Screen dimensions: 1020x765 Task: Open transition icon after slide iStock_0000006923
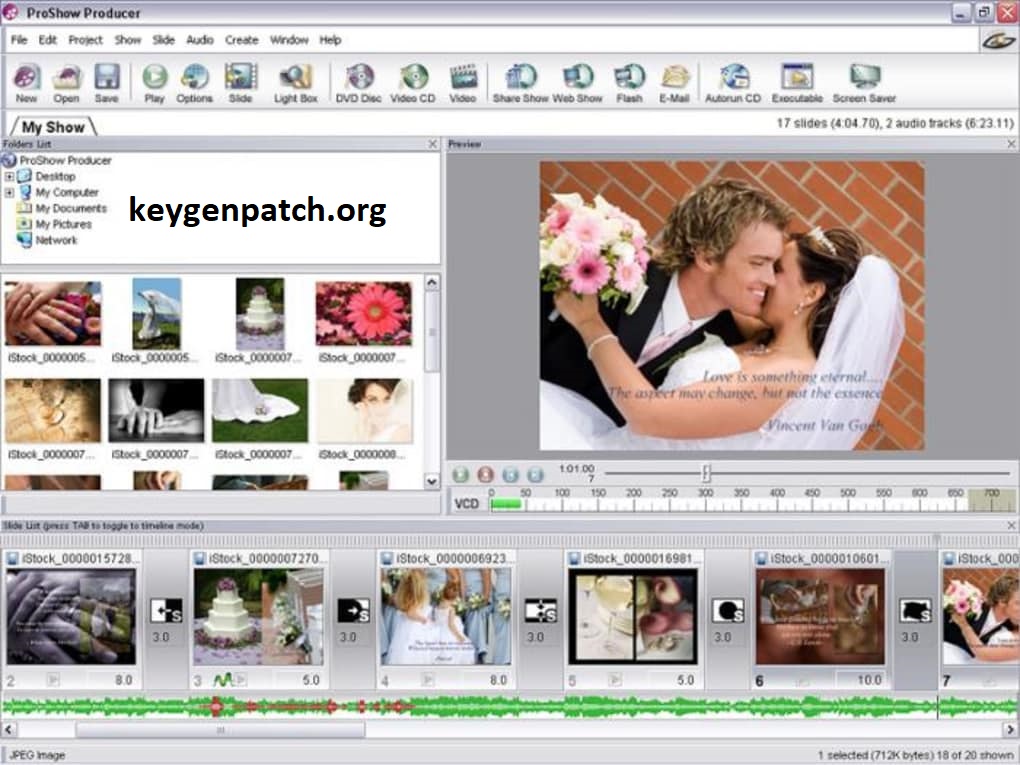coord(541,611)
